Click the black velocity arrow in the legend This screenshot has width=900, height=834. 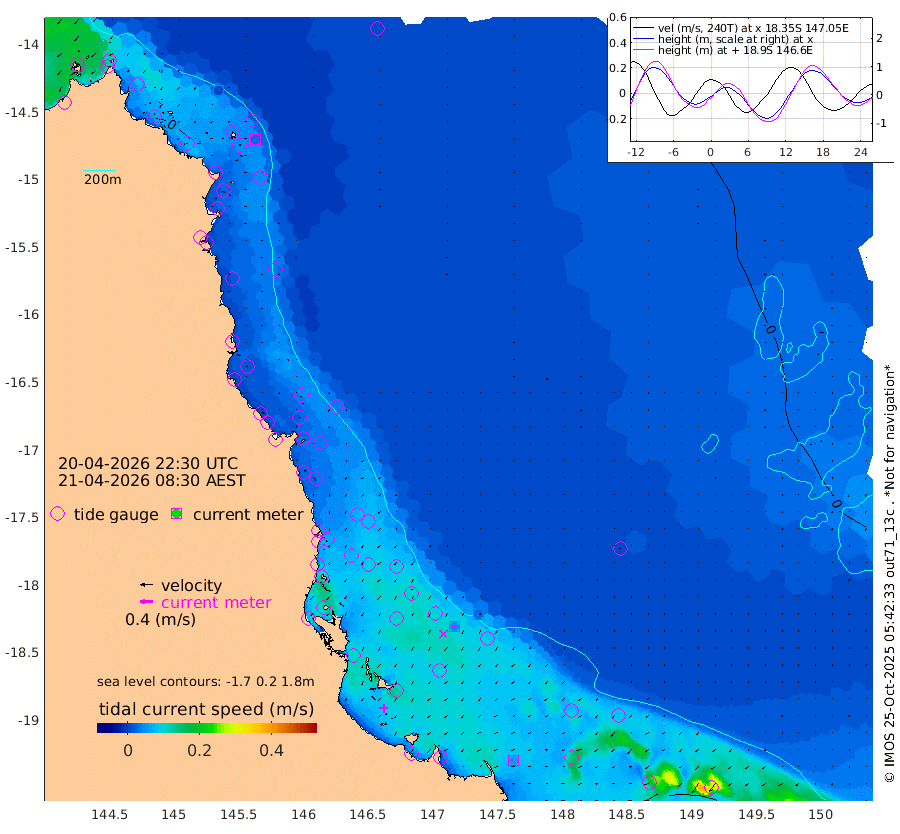[146, 585]
